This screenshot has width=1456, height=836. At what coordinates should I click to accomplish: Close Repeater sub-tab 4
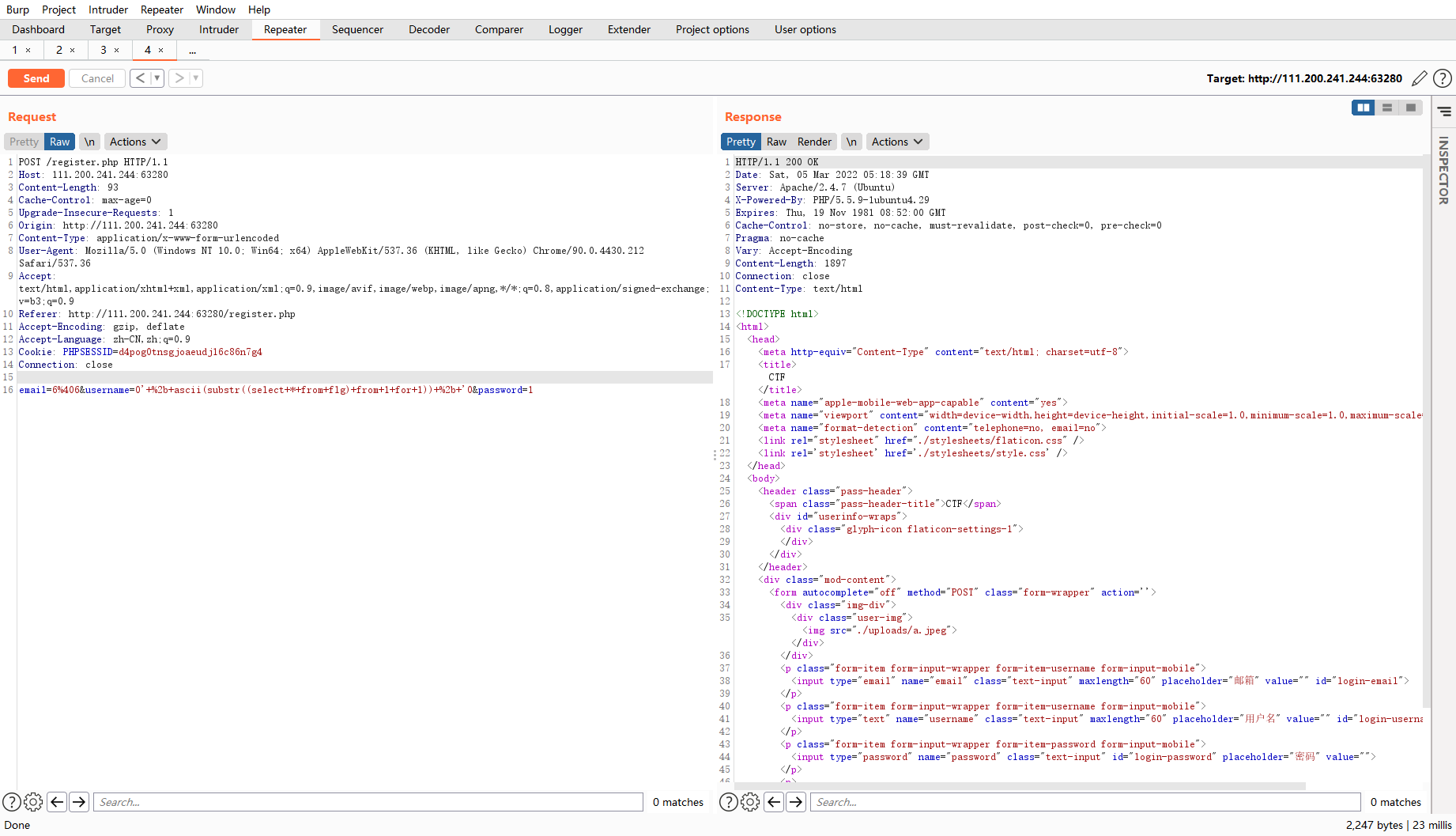pos(161,50)
